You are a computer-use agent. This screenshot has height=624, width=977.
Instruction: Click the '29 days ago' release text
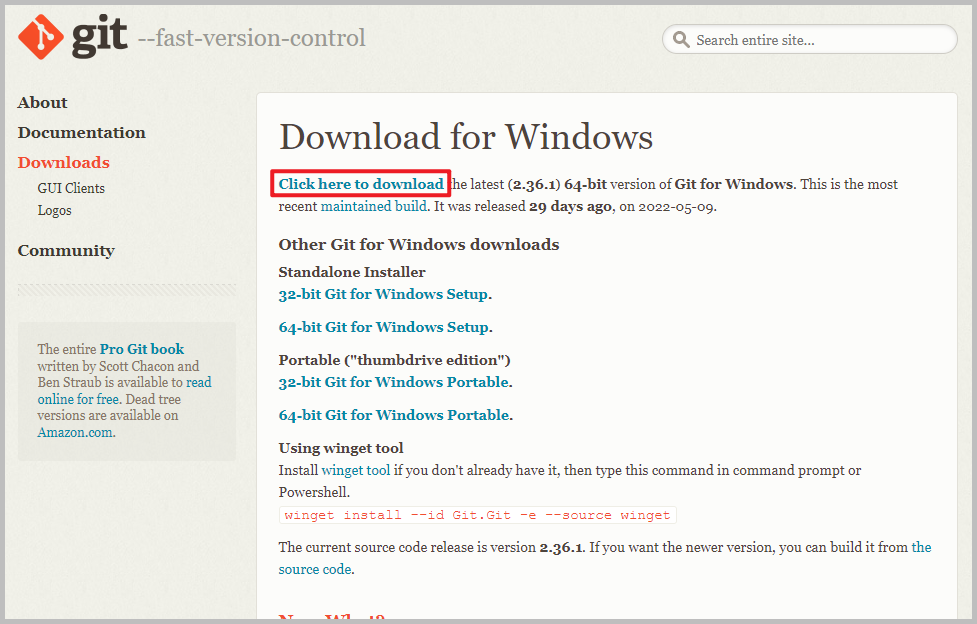(x=570, y=206)
